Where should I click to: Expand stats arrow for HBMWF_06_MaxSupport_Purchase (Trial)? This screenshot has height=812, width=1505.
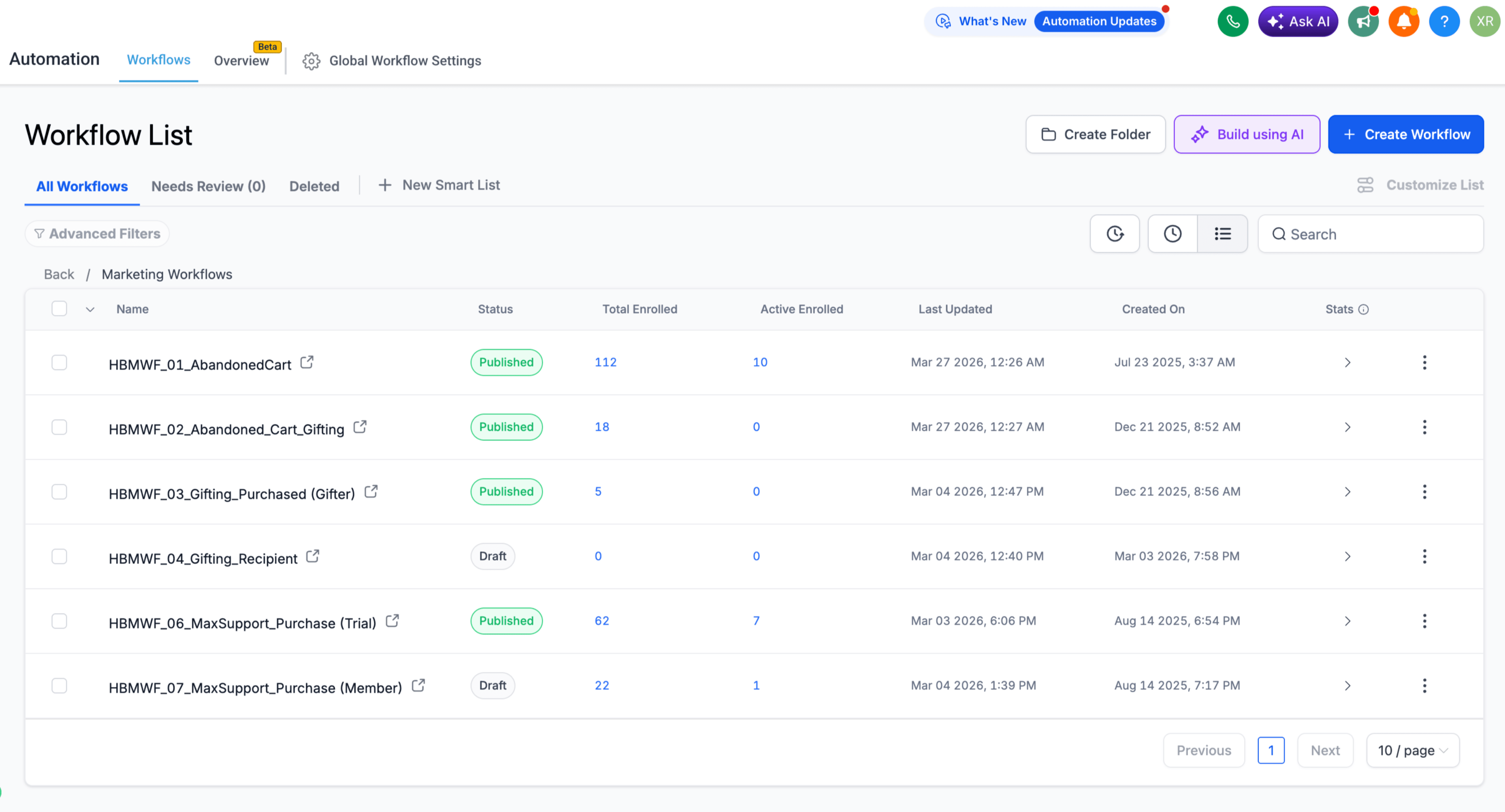coord(1348,621)
